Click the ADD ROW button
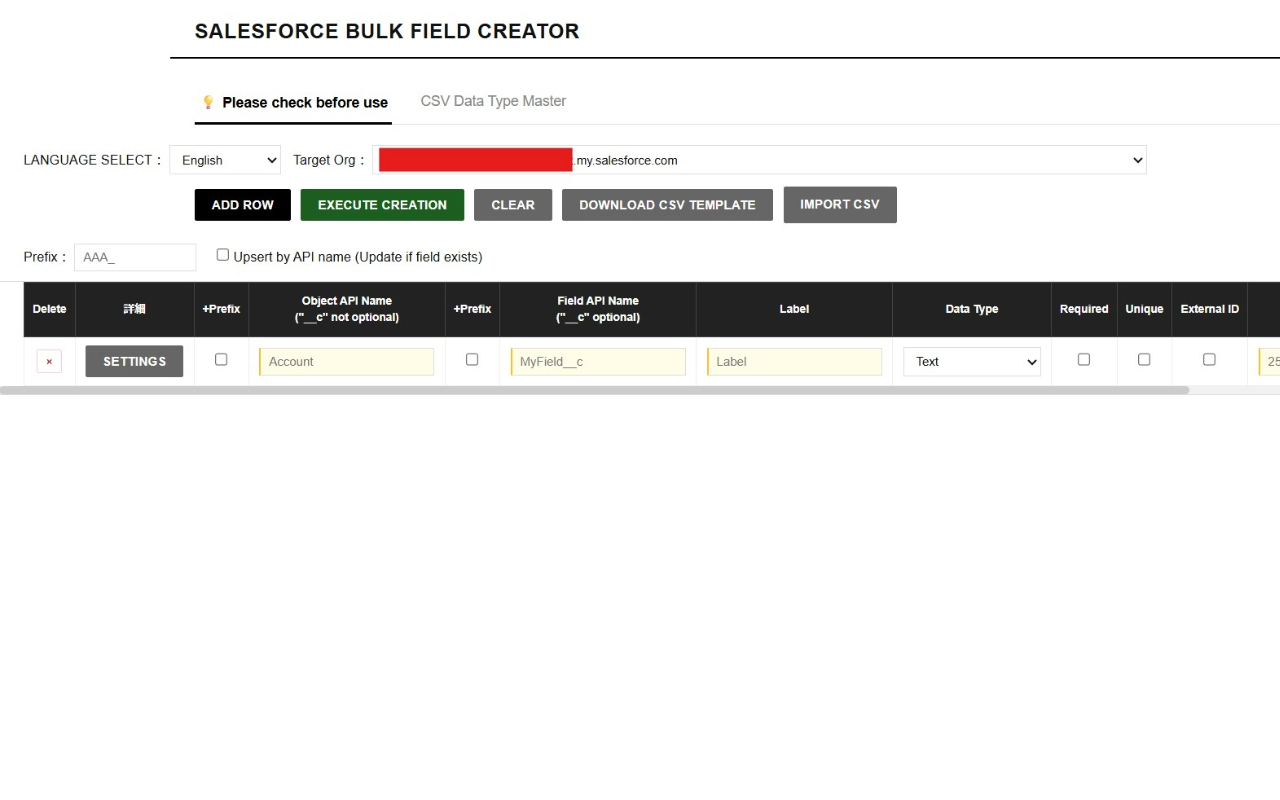This screenshot has width=1280, height=800. point(242,205)
